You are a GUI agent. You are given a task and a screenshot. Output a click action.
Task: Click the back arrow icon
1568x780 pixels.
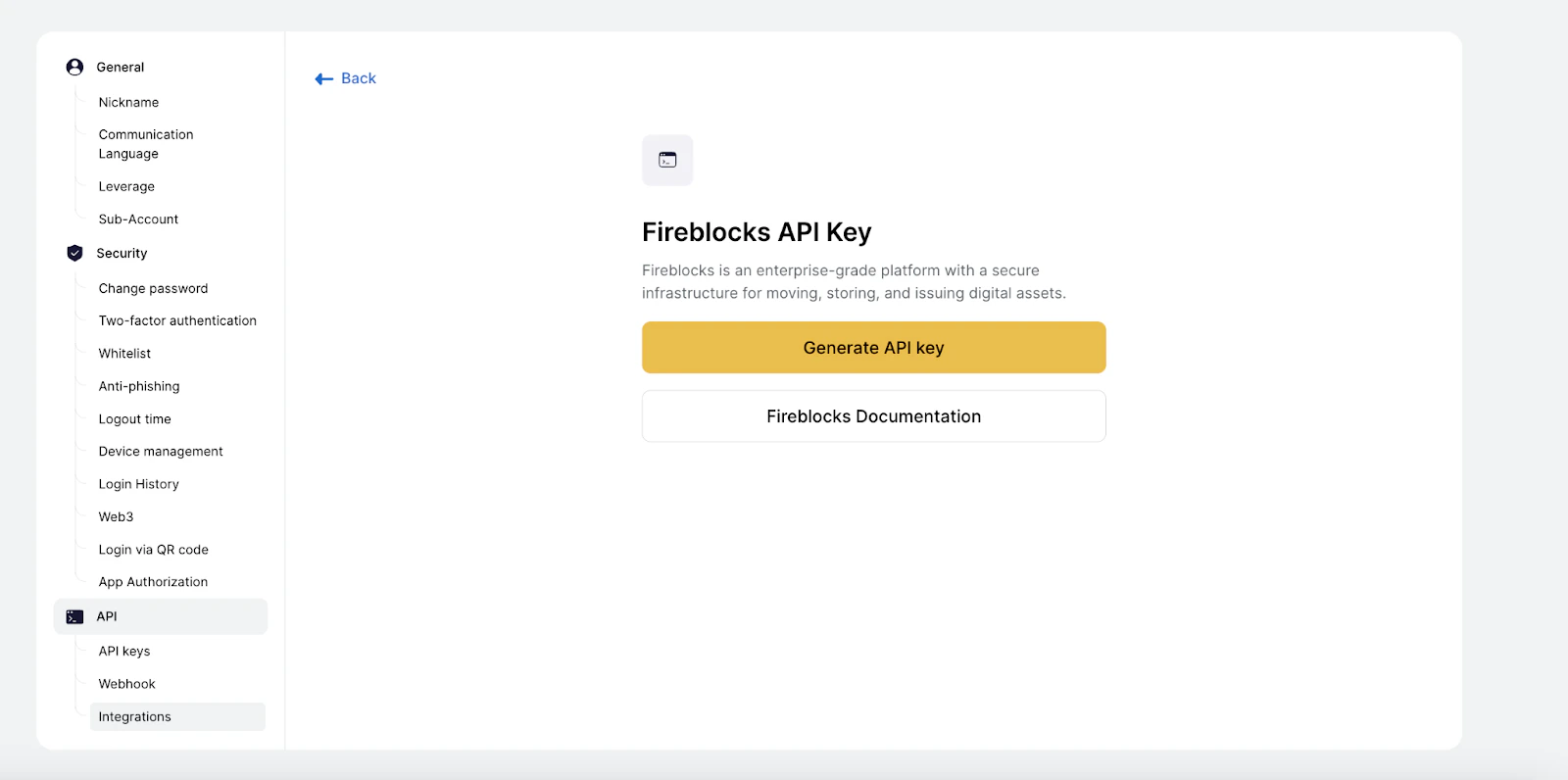coord(322,78)
